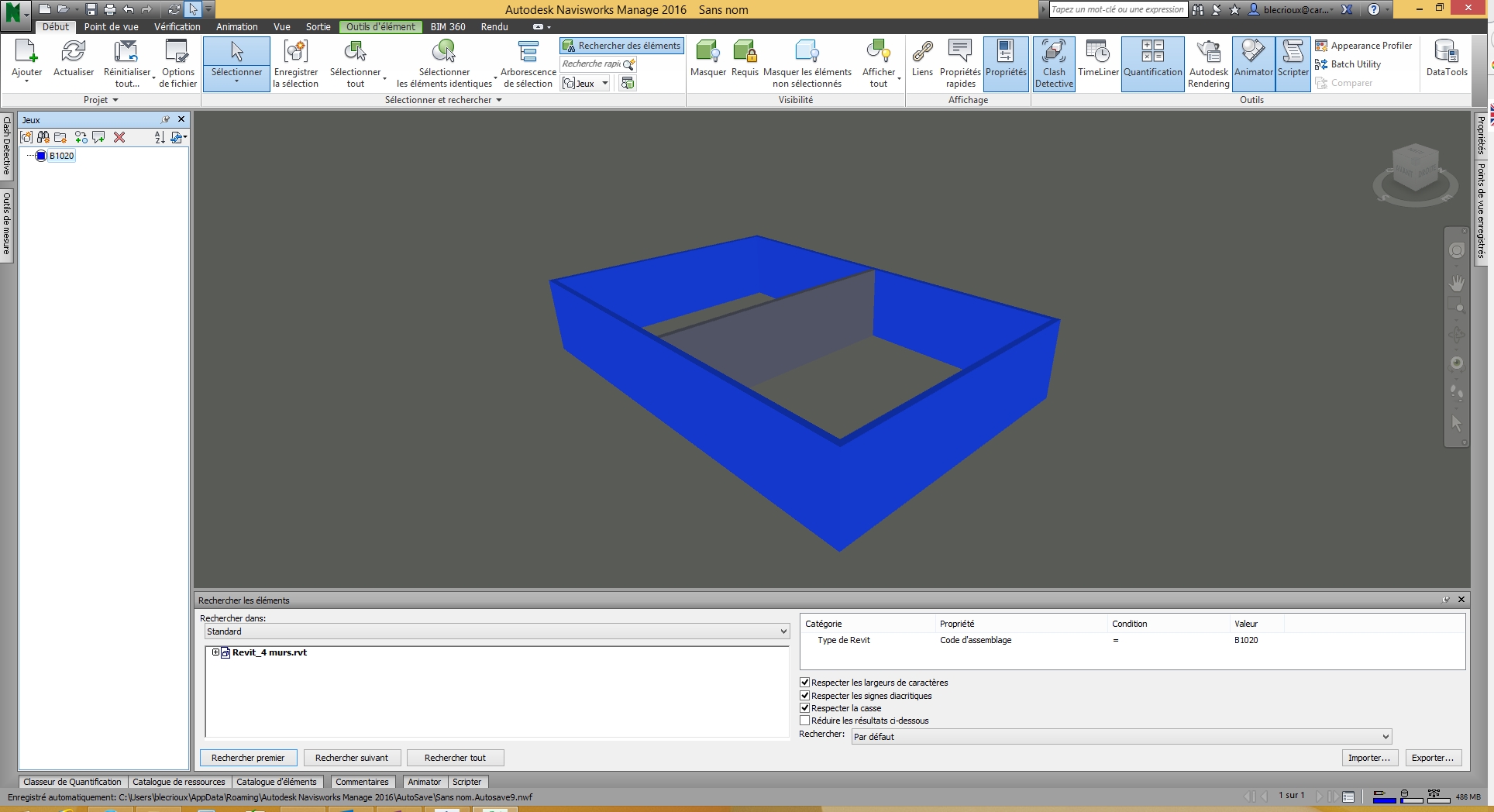Delete set with red X icon
Viewport: 1494px width, 812px height.
(119, 137)
